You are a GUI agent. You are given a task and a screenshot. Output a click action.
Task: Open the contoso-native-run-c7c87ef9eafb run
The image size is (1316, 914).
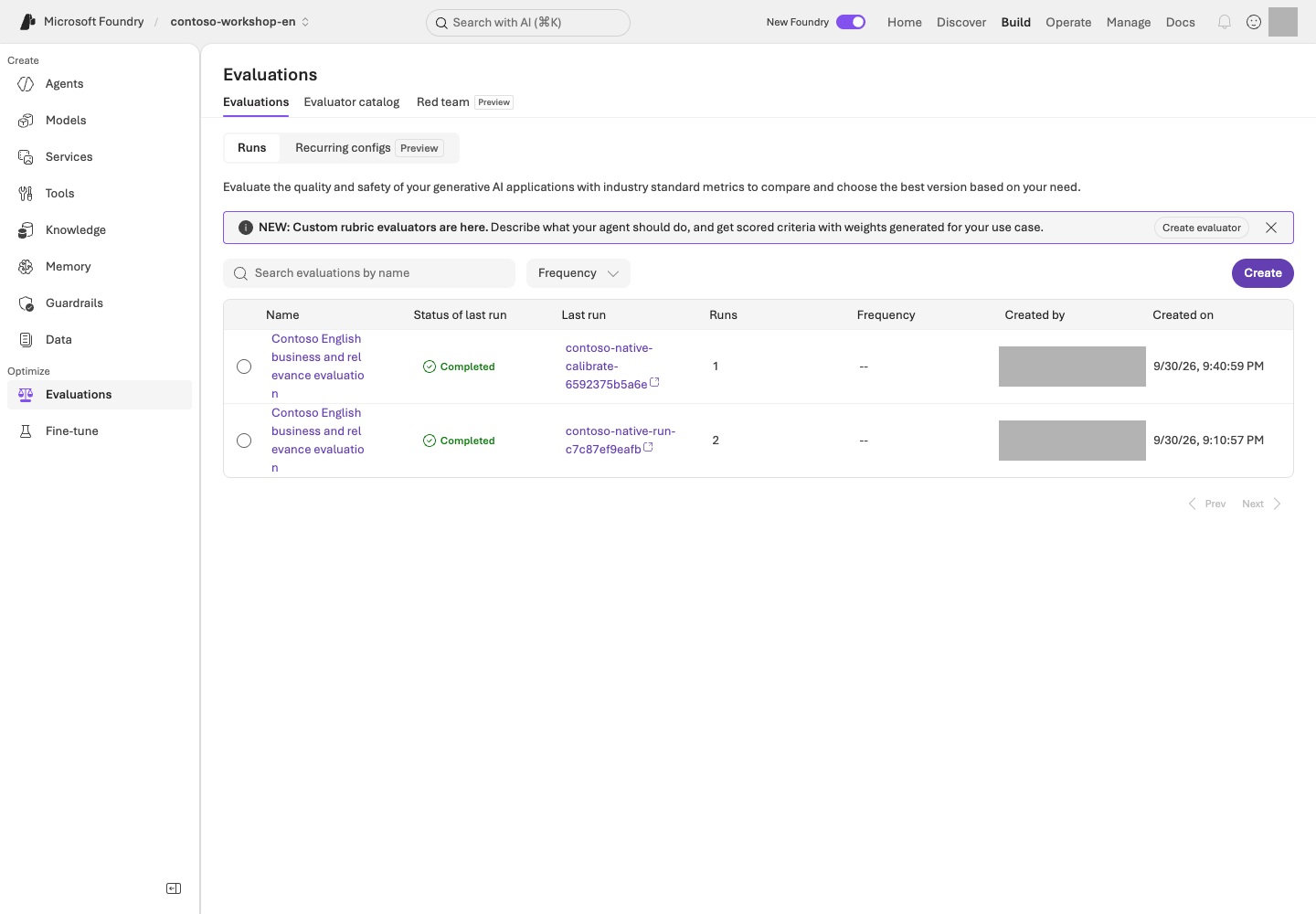[x=620, y=441]
